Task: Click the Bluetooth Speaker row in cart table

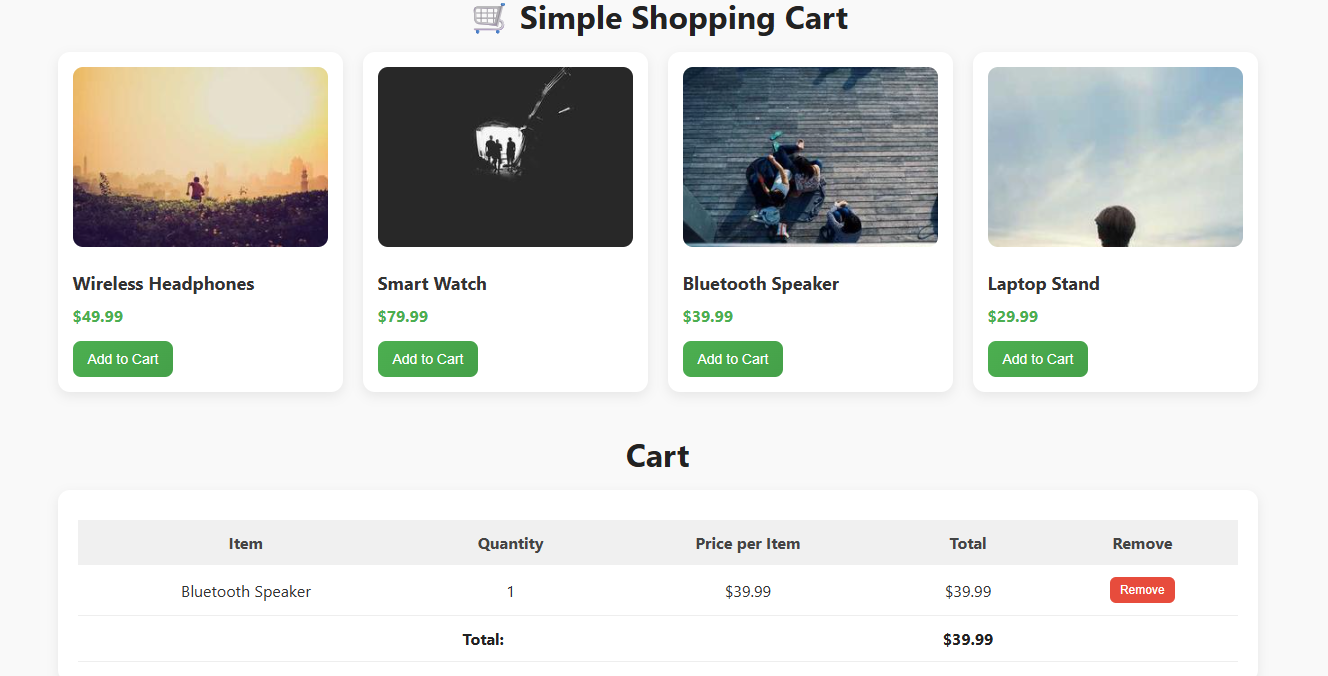Action: coord(246,592)
